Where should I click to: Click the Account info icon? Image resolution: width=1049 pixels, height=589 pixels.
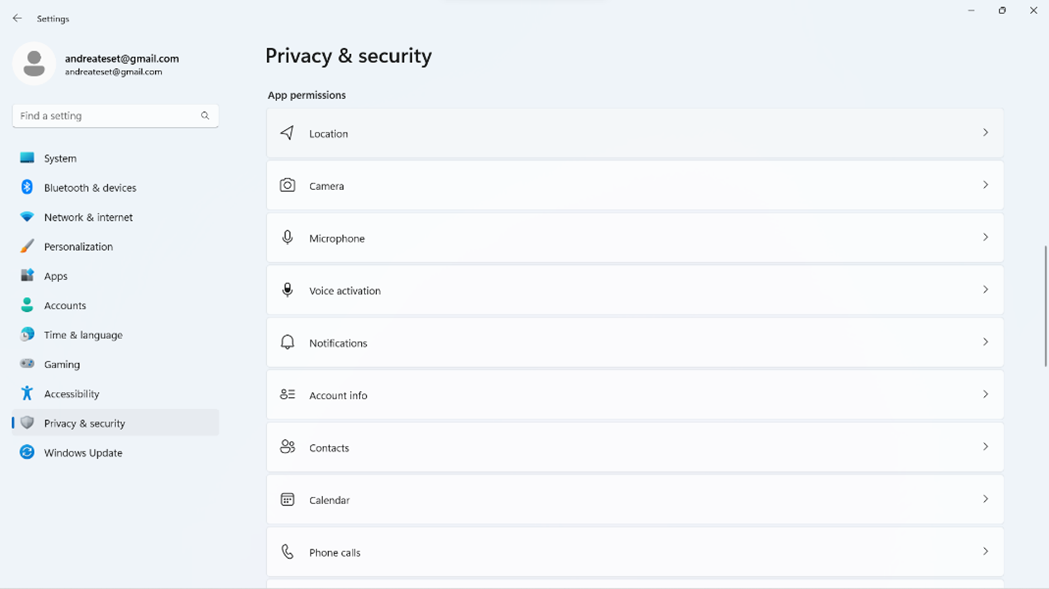(x=287, y=395)
